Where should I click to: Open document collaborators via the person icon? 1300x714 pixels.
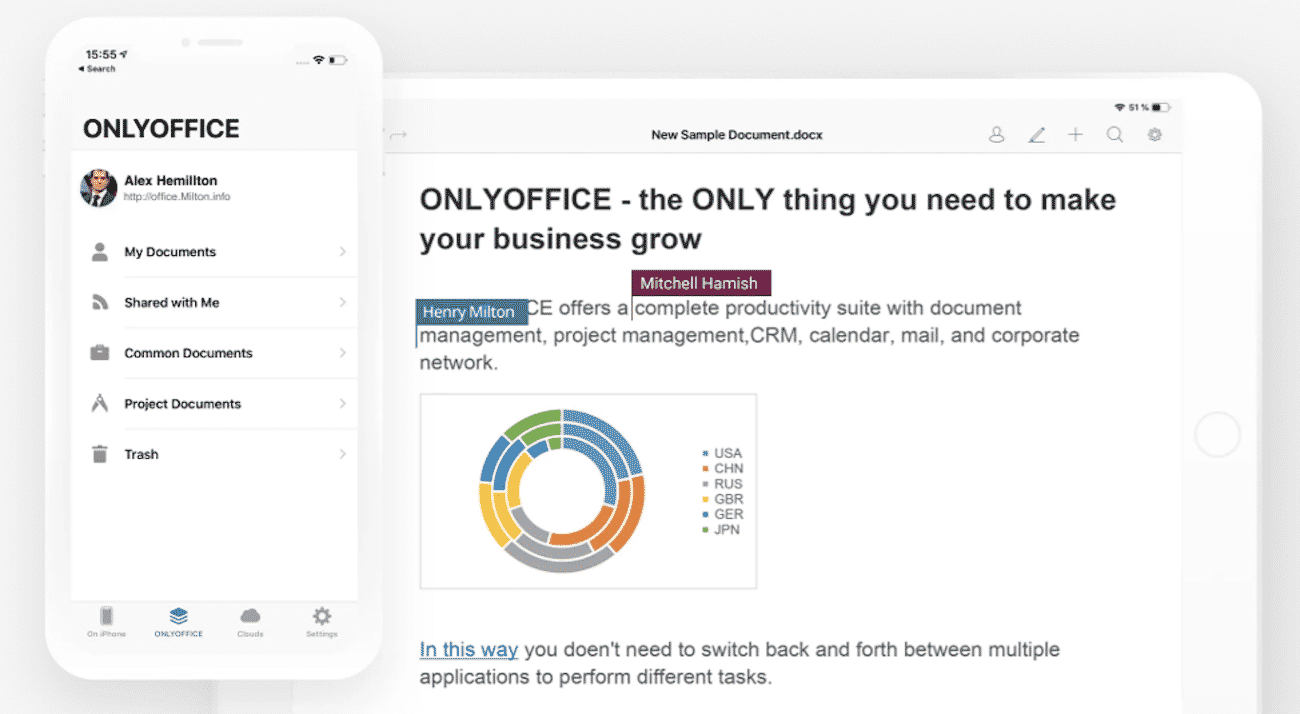996,134
